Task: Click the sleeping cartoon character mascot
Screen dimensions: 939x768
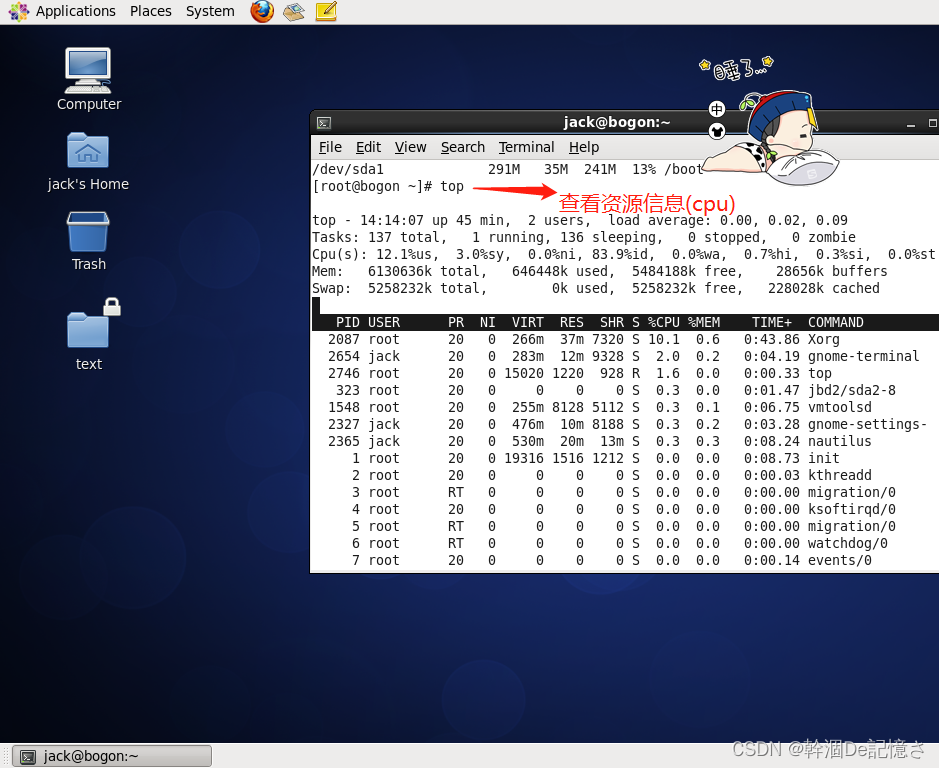Action: pos(773,139)
